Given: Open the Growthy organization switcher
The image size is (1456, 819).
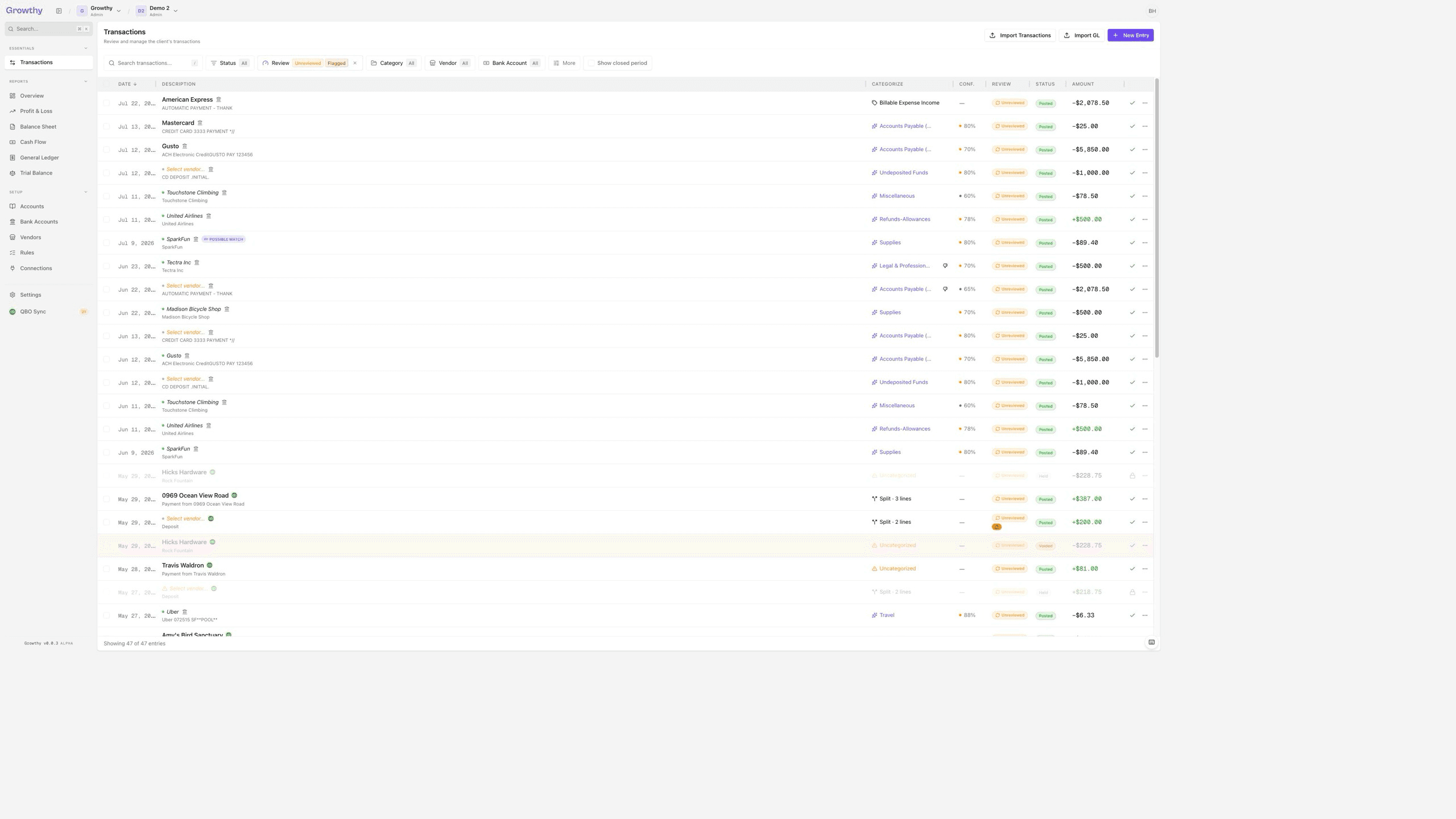Looking at the screenshot, I should coord(100,11).
